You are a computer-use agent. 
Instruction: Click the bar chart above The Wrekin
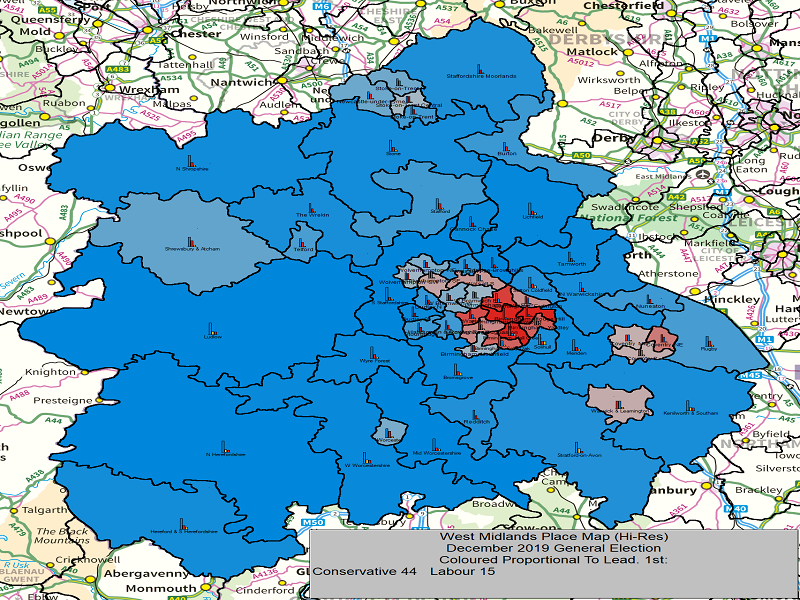click(x=311, y=208)
